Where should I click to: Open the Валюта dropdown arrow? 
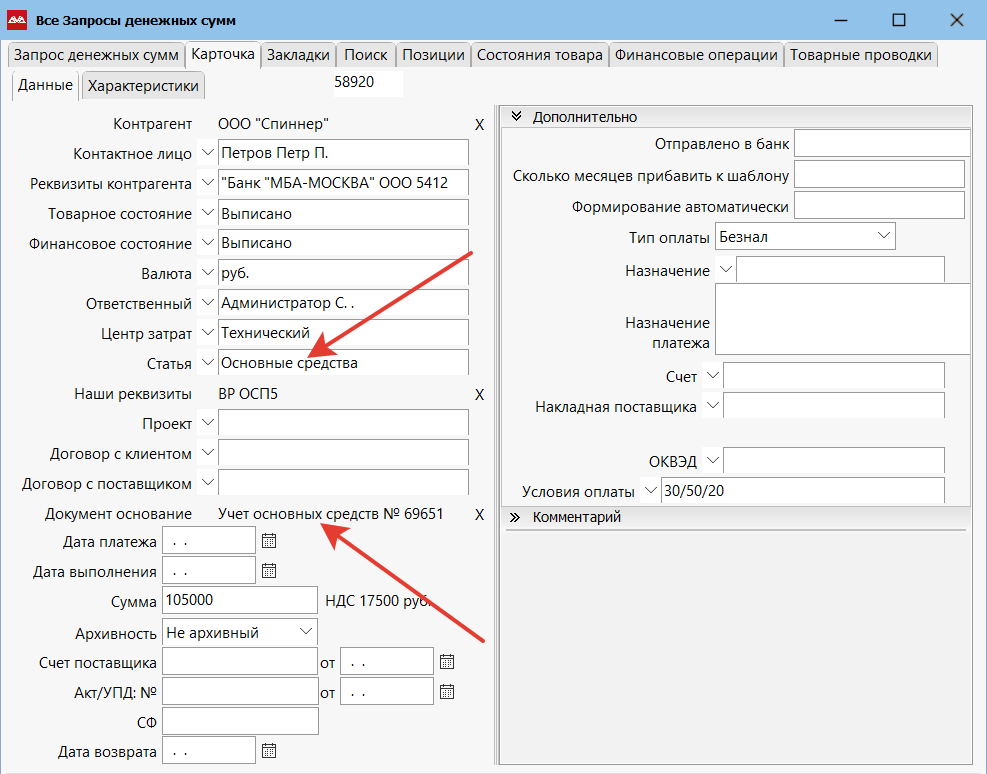click(x=207, y=273)
